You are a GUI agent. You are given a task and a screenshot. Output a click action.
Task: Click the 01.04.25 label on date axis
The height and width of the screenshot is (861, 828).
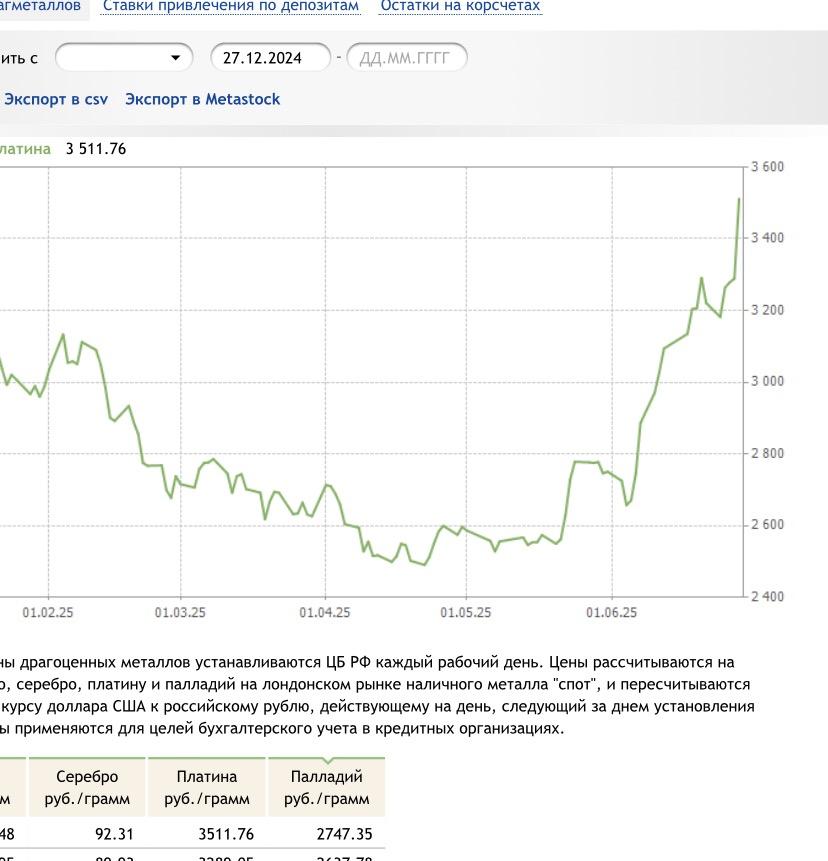point(325,612)
